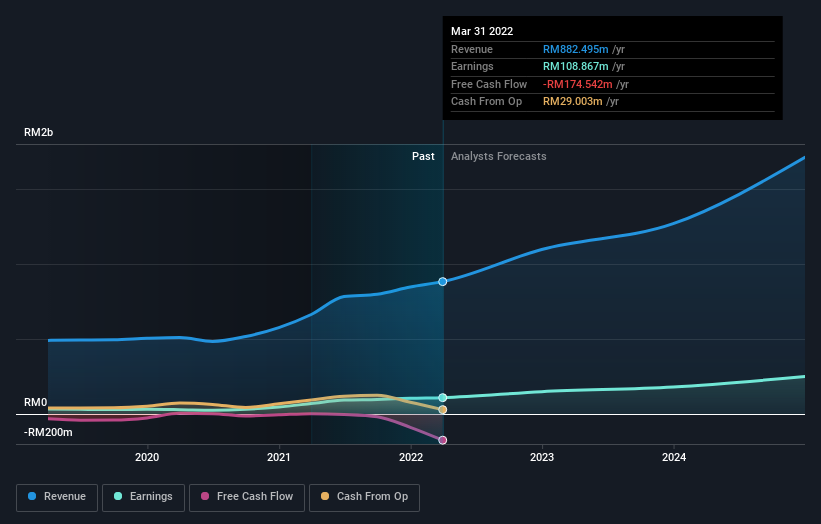Image resolution: width=821 pixels, height=524 pixels.
Task: Click the RM882.495m revenue value
Action: [x=575, y=49]
